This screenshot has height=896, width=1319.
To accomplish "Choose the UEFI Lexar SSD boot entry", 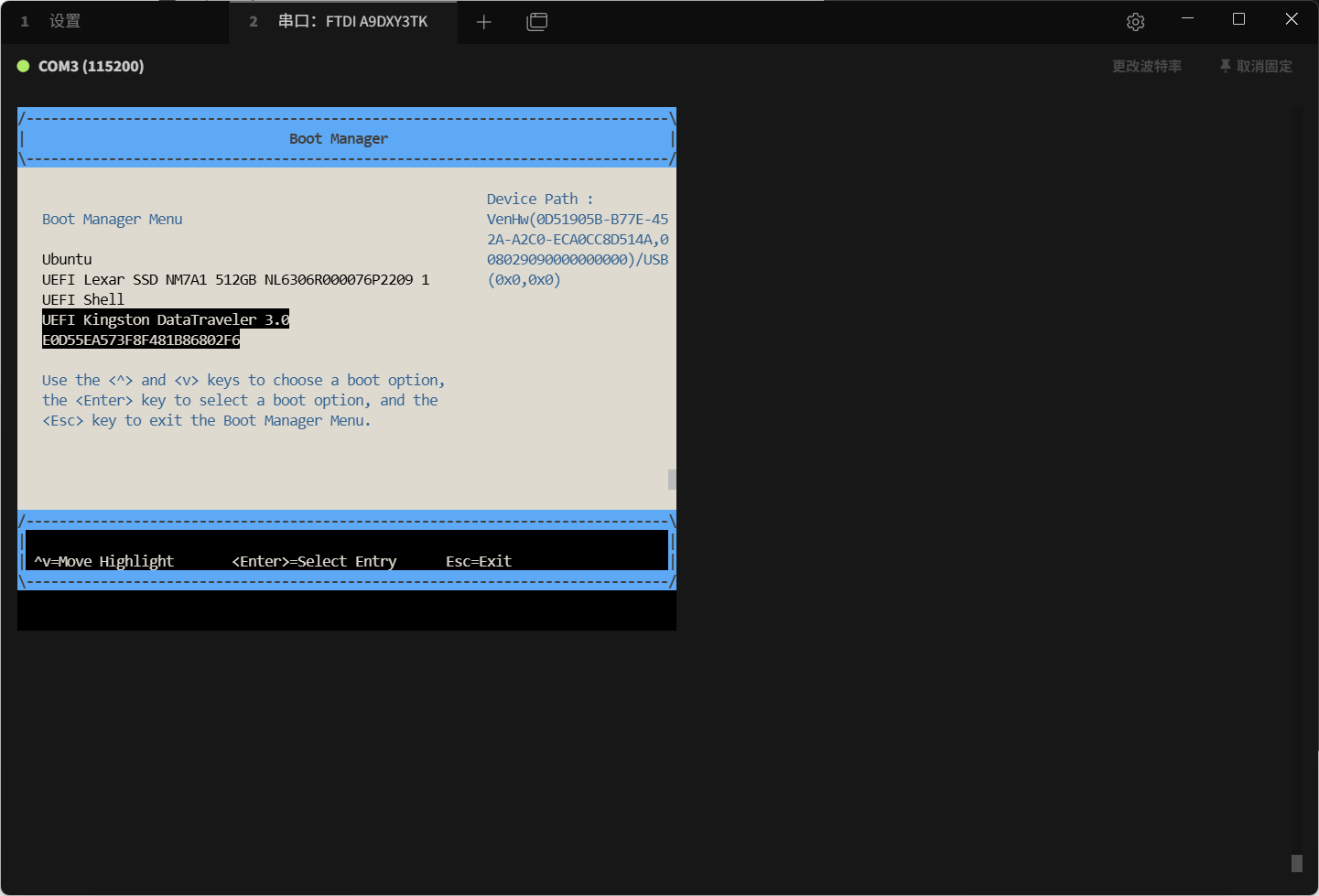I will click(235, 279).
